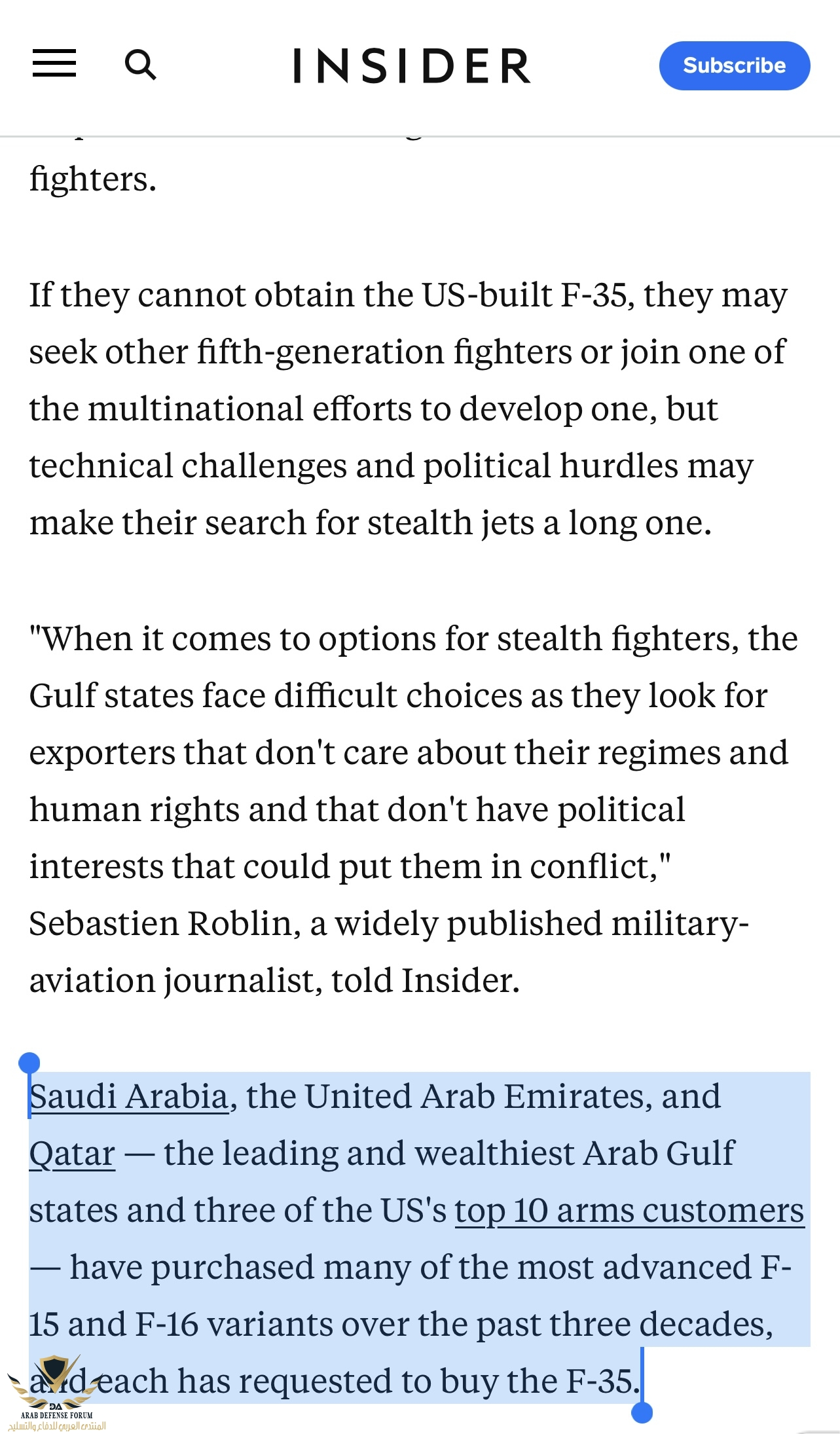The image size is (840, 1434).
Task: Tap the selection start handle above Saudi Arabia
Action: tap(29, 1063)
